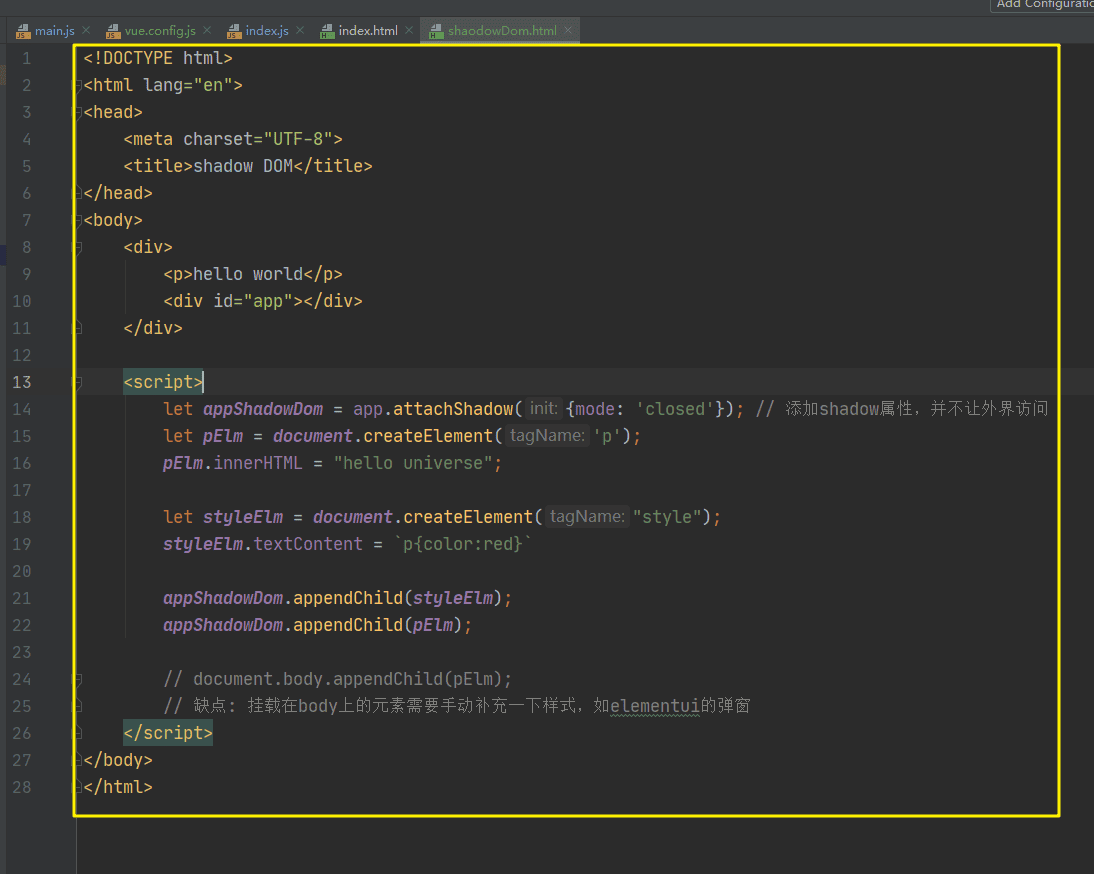The height and width of the screenshot is (874, 1094).
Task: Place cursor on "hello universe" string
Action: pyautogui.click(x=417, y=463)
